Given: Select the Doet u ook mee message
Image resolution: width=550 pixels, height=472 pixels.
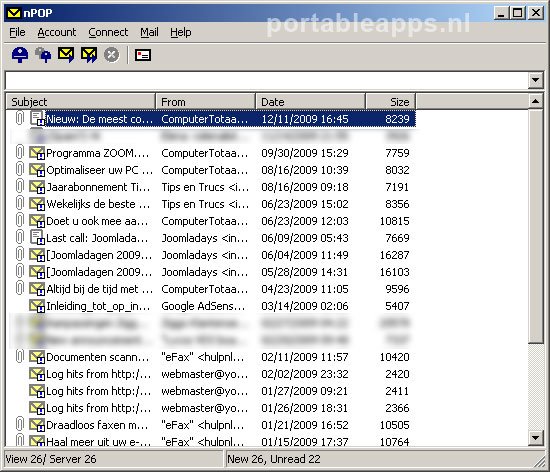Looking at the screenshot, I should [x=210, y=221].
